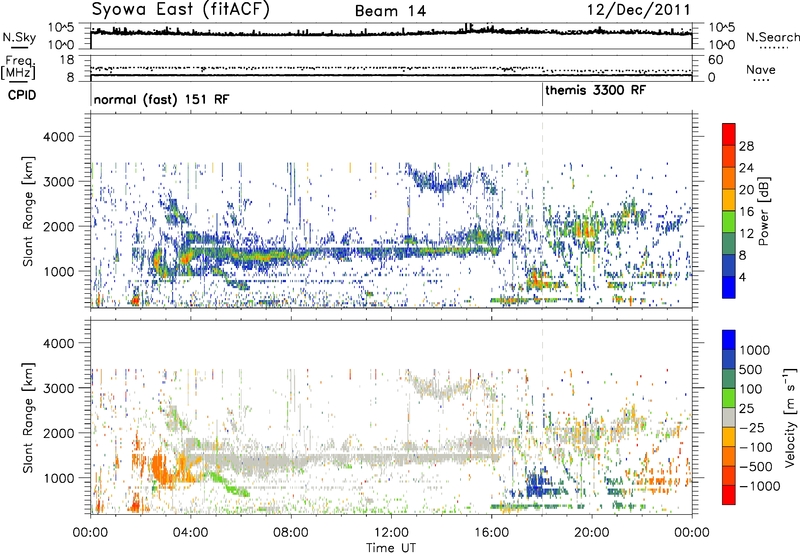The image size is (800, 554).
Task: Select the yellow 16–20 dB Power swatch
Action: 729,200
